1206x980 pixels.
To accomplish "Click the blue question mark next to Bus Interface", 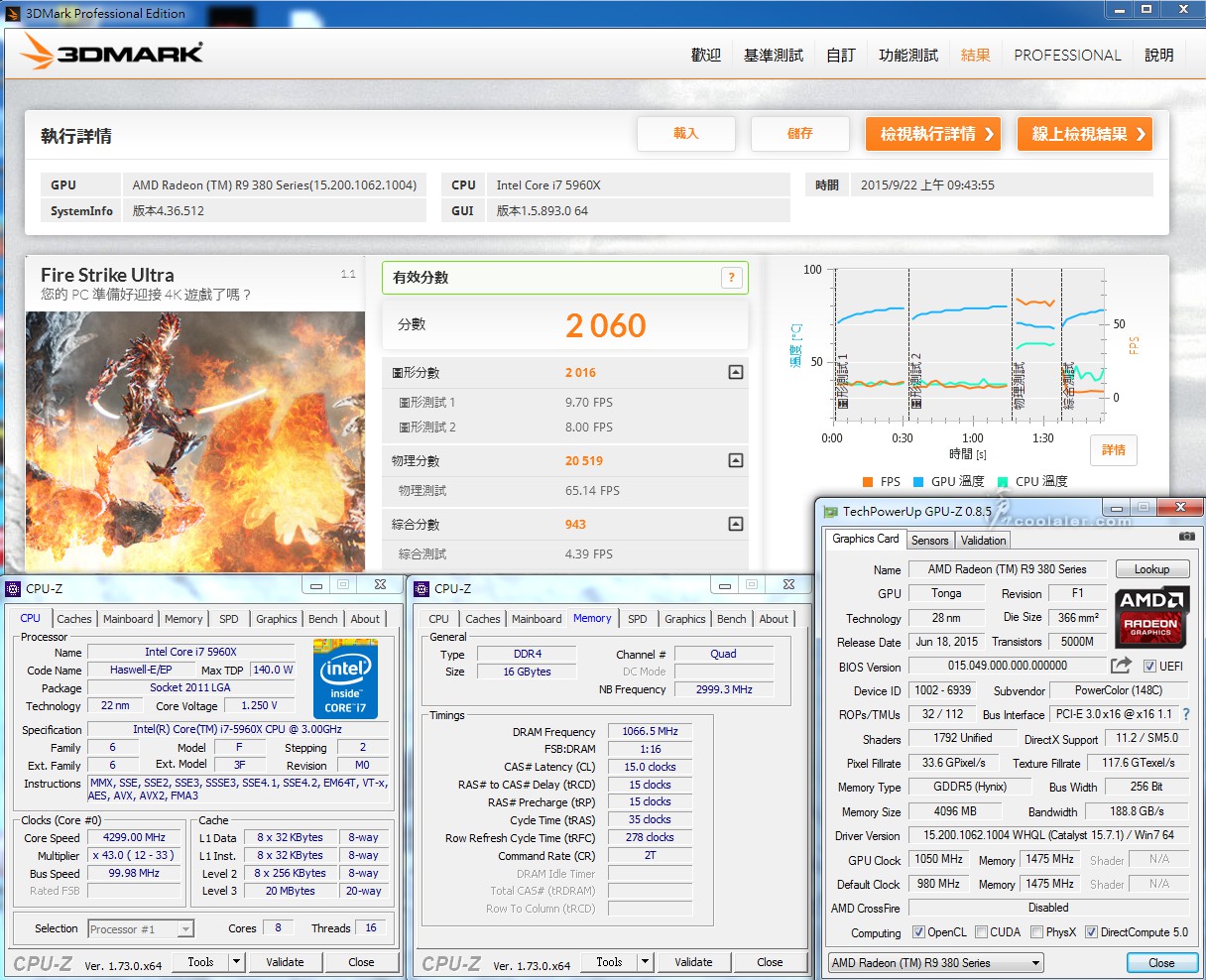I will pos(1186,714).
